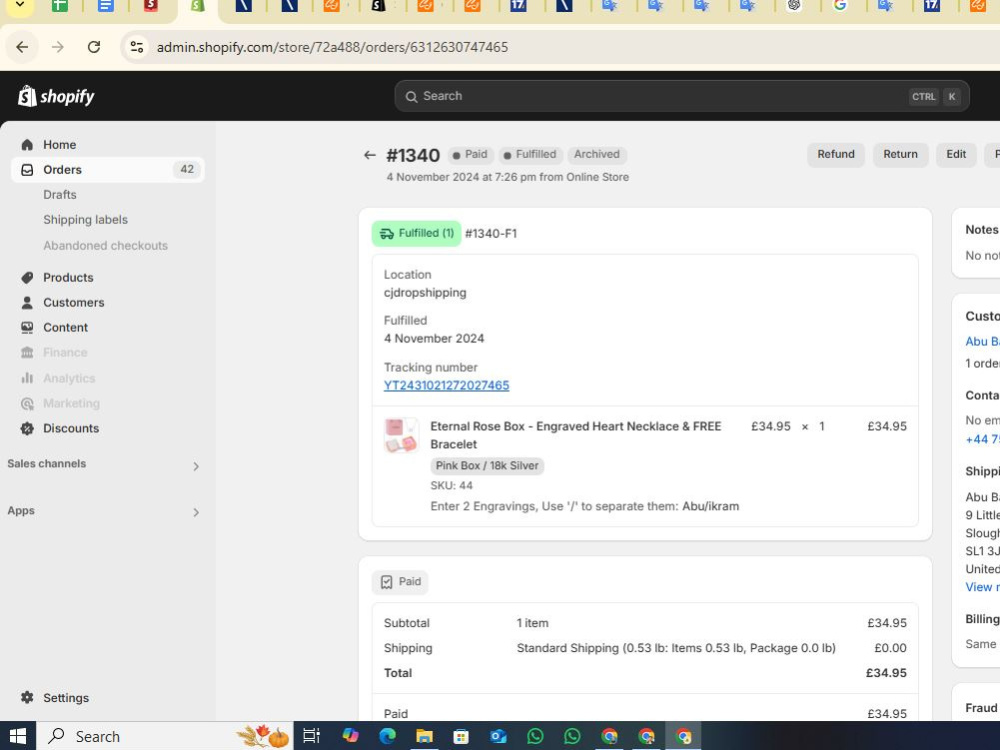Image resolution: width=1000 pixels, height=750 pixels.
Task: Switch to the Google browser tab
Action: click(840, 6)
